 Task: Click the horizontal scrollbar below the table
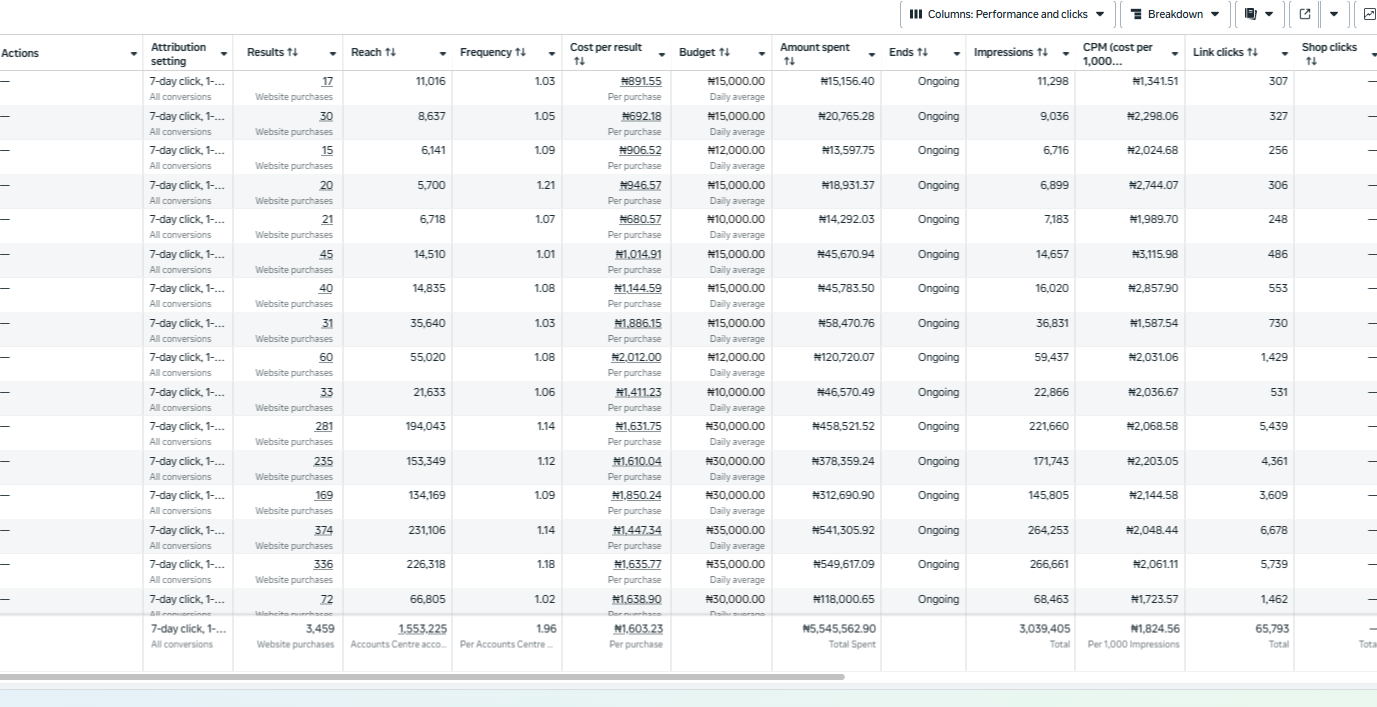(420, 677)
